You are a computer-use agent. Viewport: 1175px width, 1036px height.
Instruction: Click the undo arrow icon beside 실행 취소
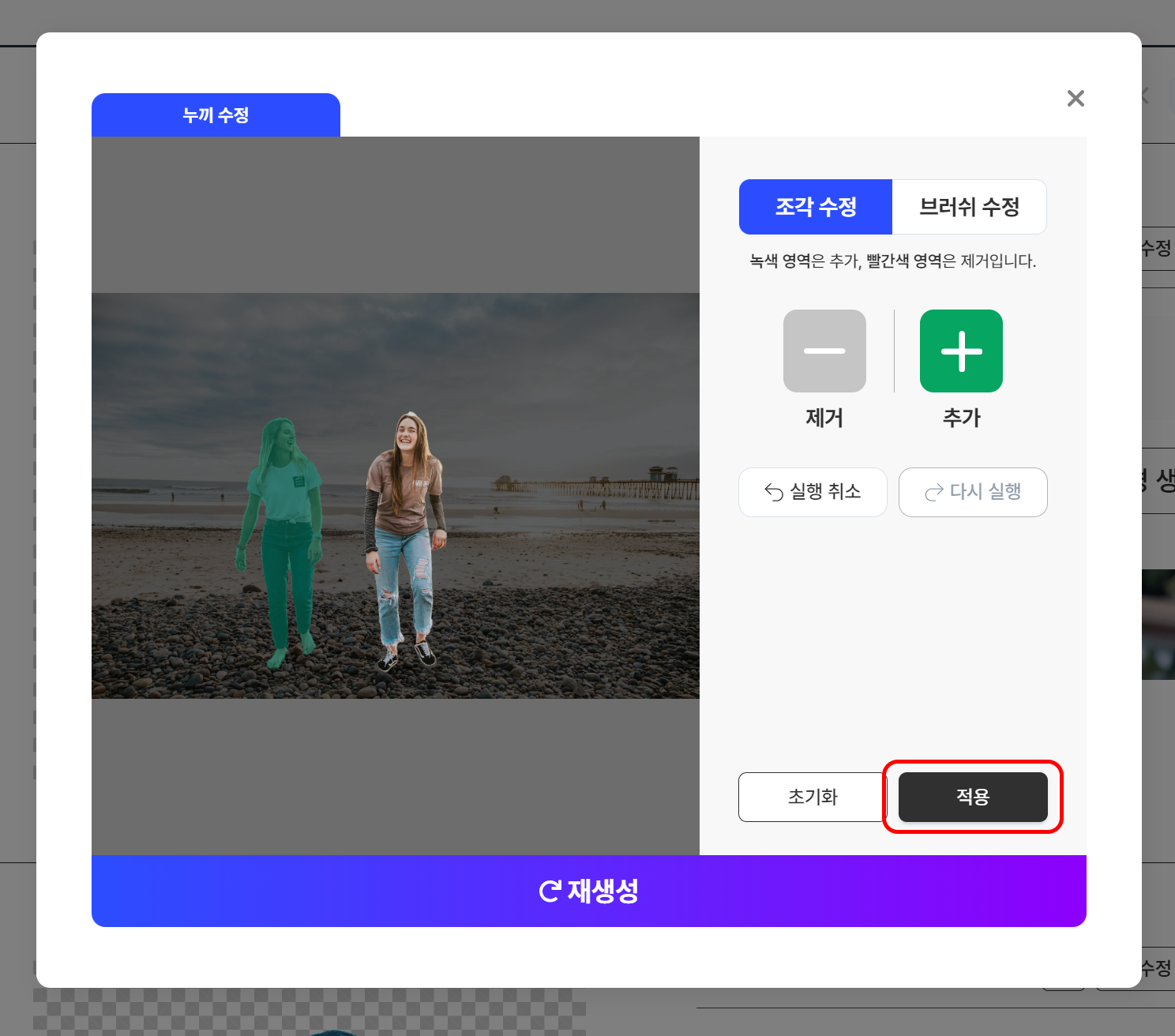point(775,492)
